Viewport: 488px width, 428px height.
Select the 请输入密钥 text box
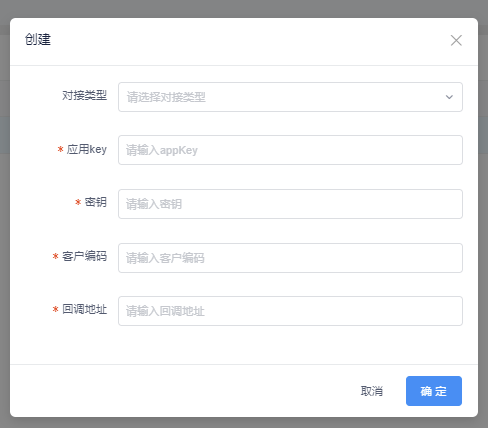click(x=290, y=204)
